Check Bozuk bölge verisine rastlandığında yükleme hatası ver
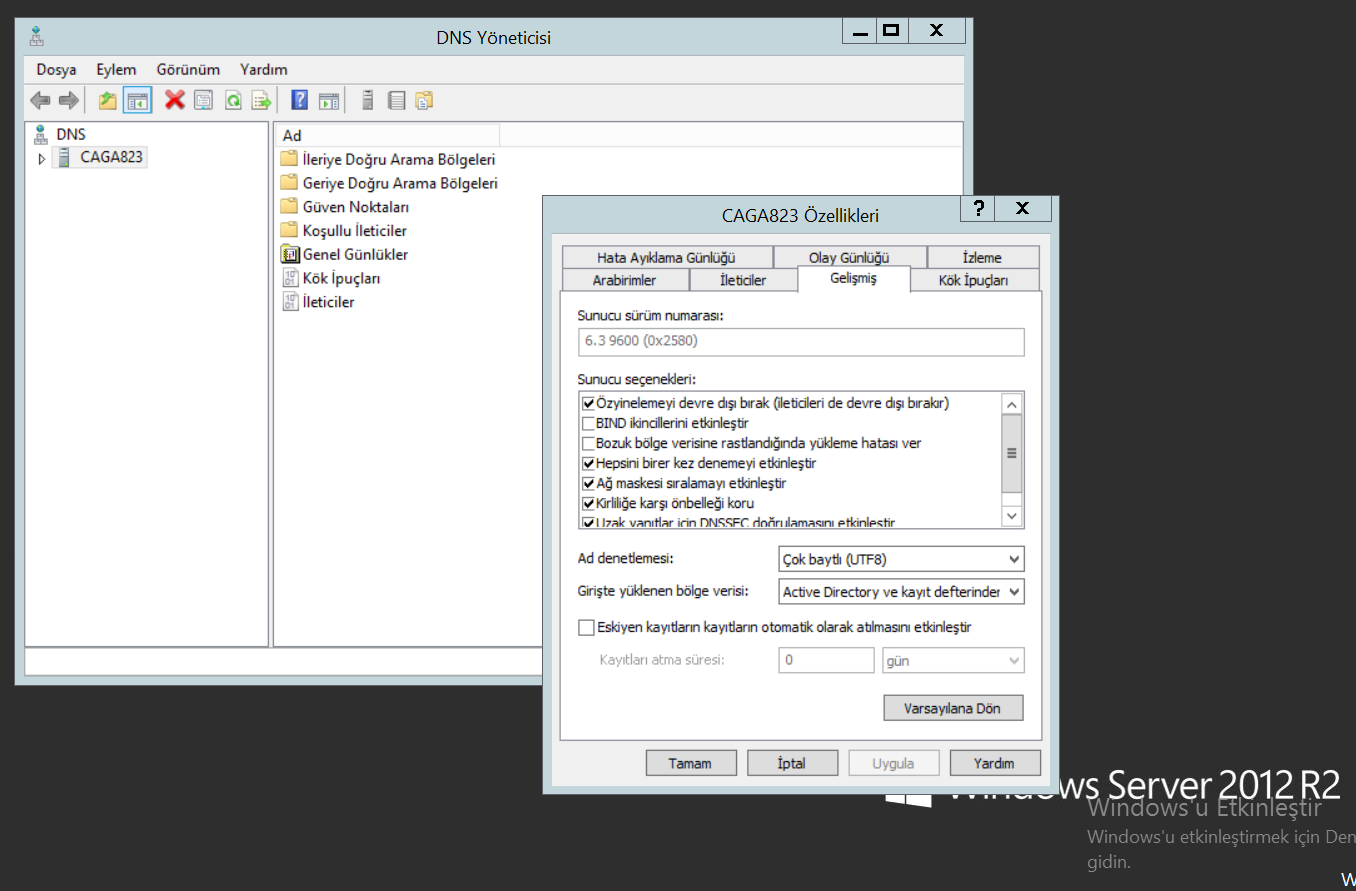The image size is (1356, 891). [x=588, y=443]
